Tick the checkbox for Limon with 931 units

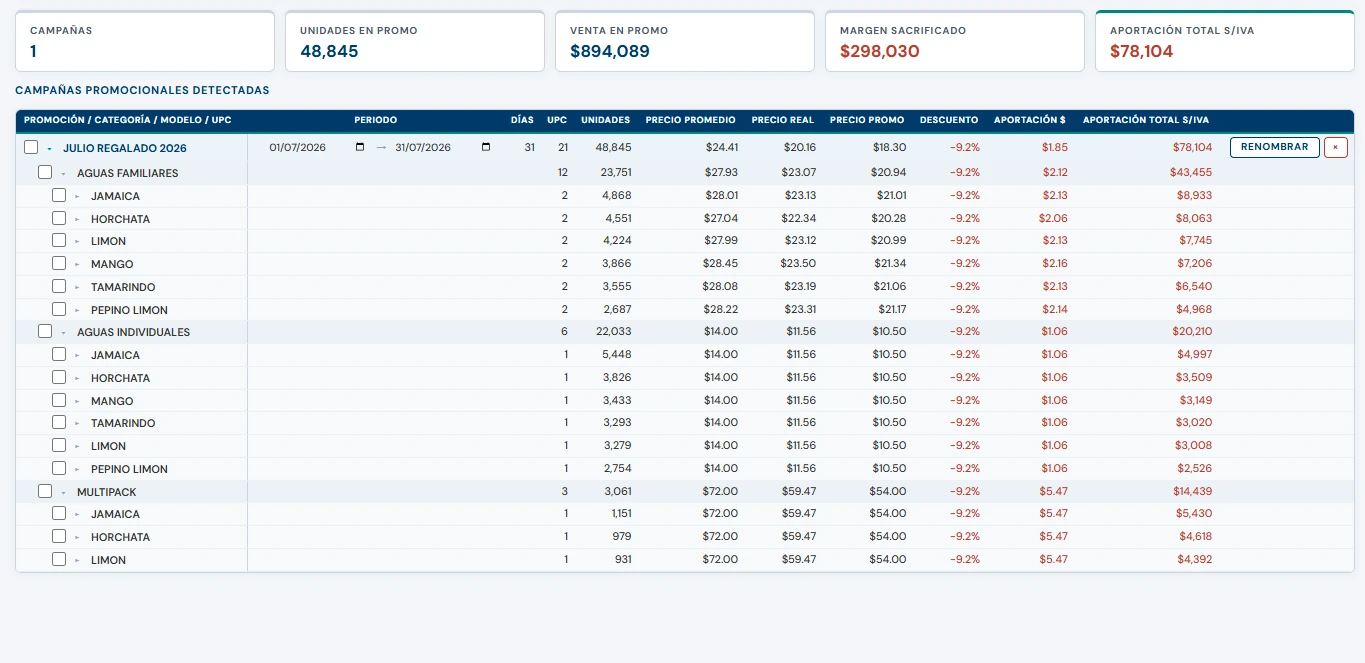click(x=59, y=559)
